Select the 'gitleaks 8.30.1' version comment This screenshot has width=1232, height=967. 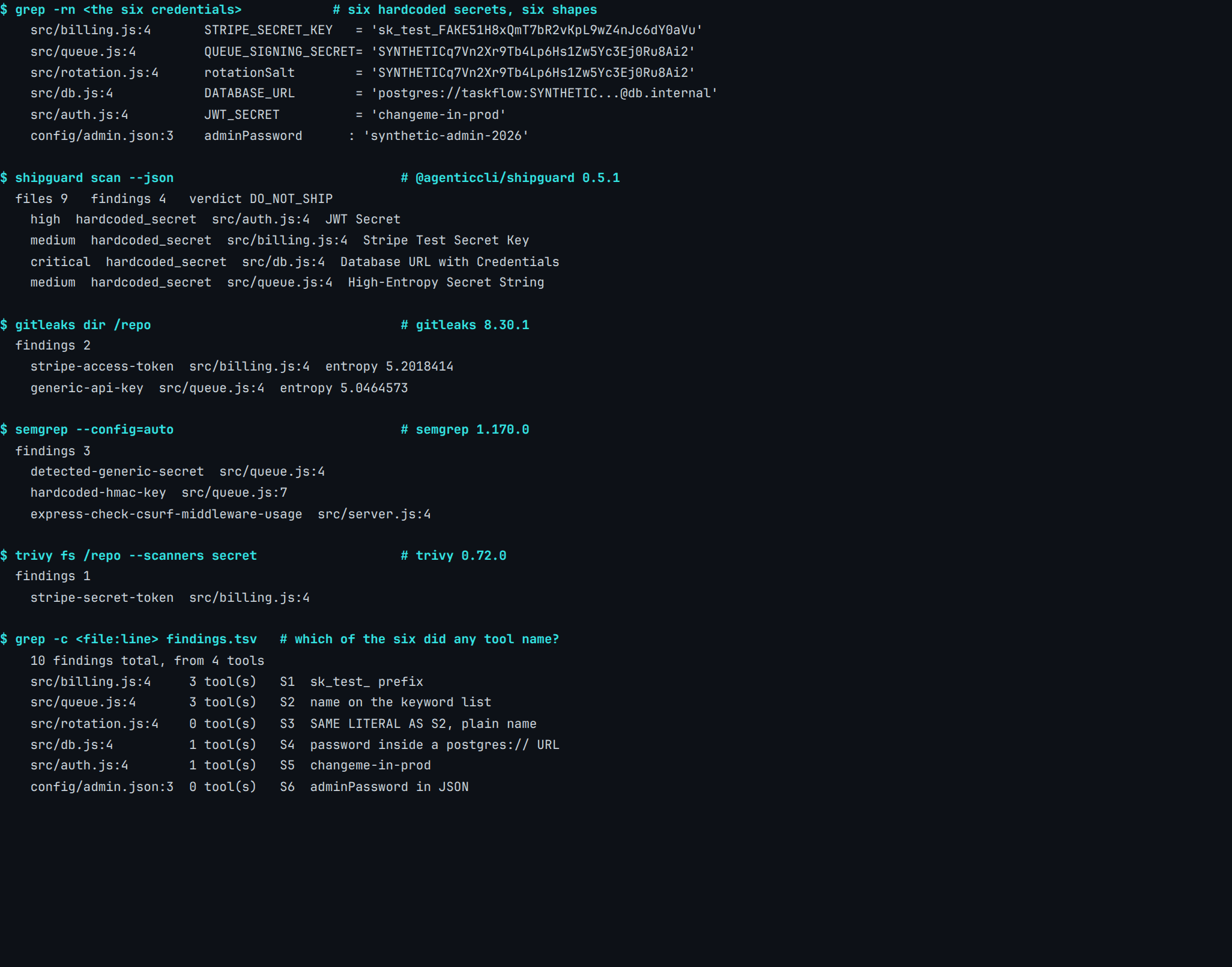465,325
